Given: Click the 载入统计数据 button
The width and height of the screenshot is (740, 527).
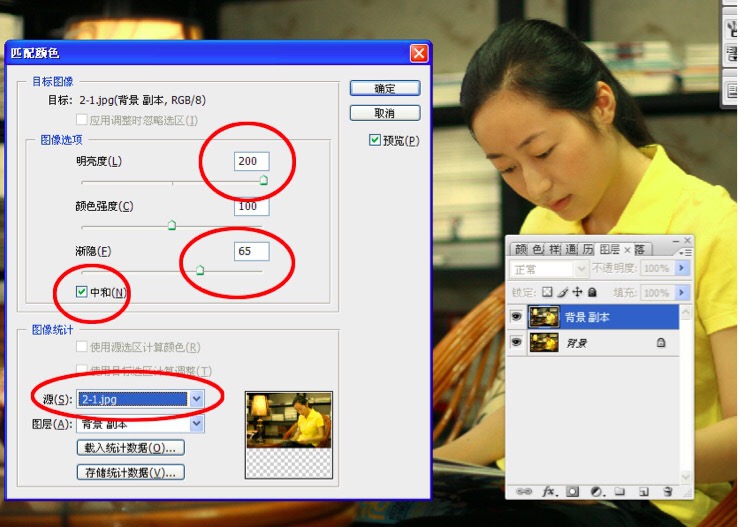Looking at the screenshot, I should [x=131, y=448].
